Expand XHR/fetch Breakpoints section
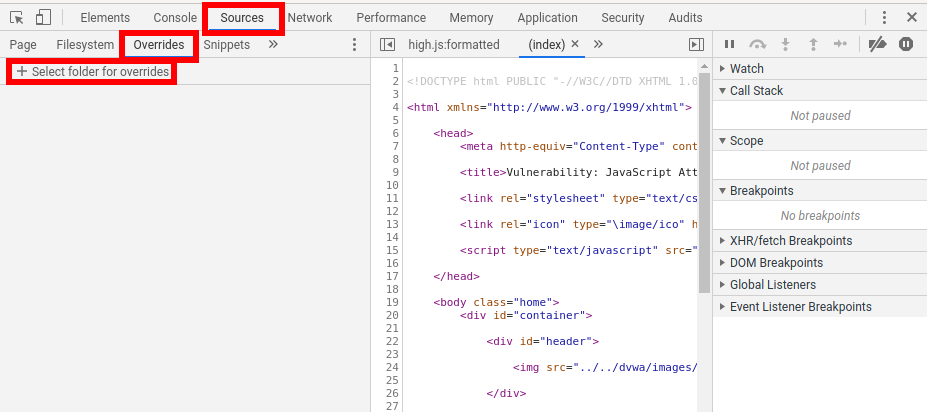Image resolution: width=927 pixels, height=412 pixels. (x=790, y=241)
